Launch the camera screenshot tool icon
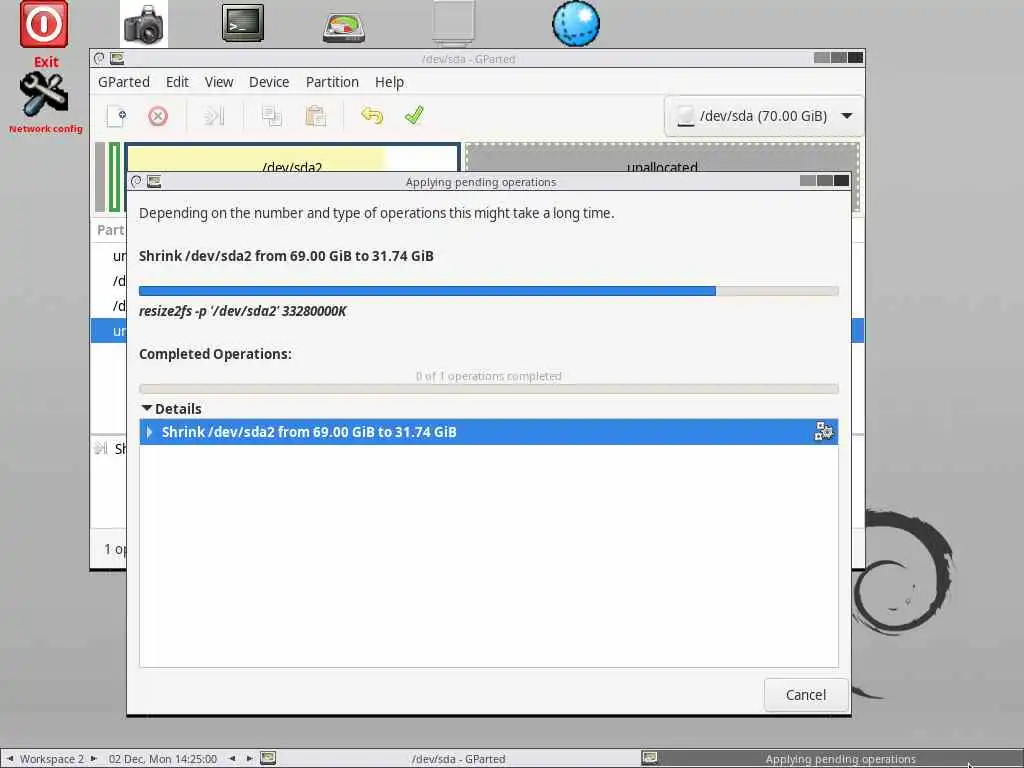 click(x=143, y=25)
